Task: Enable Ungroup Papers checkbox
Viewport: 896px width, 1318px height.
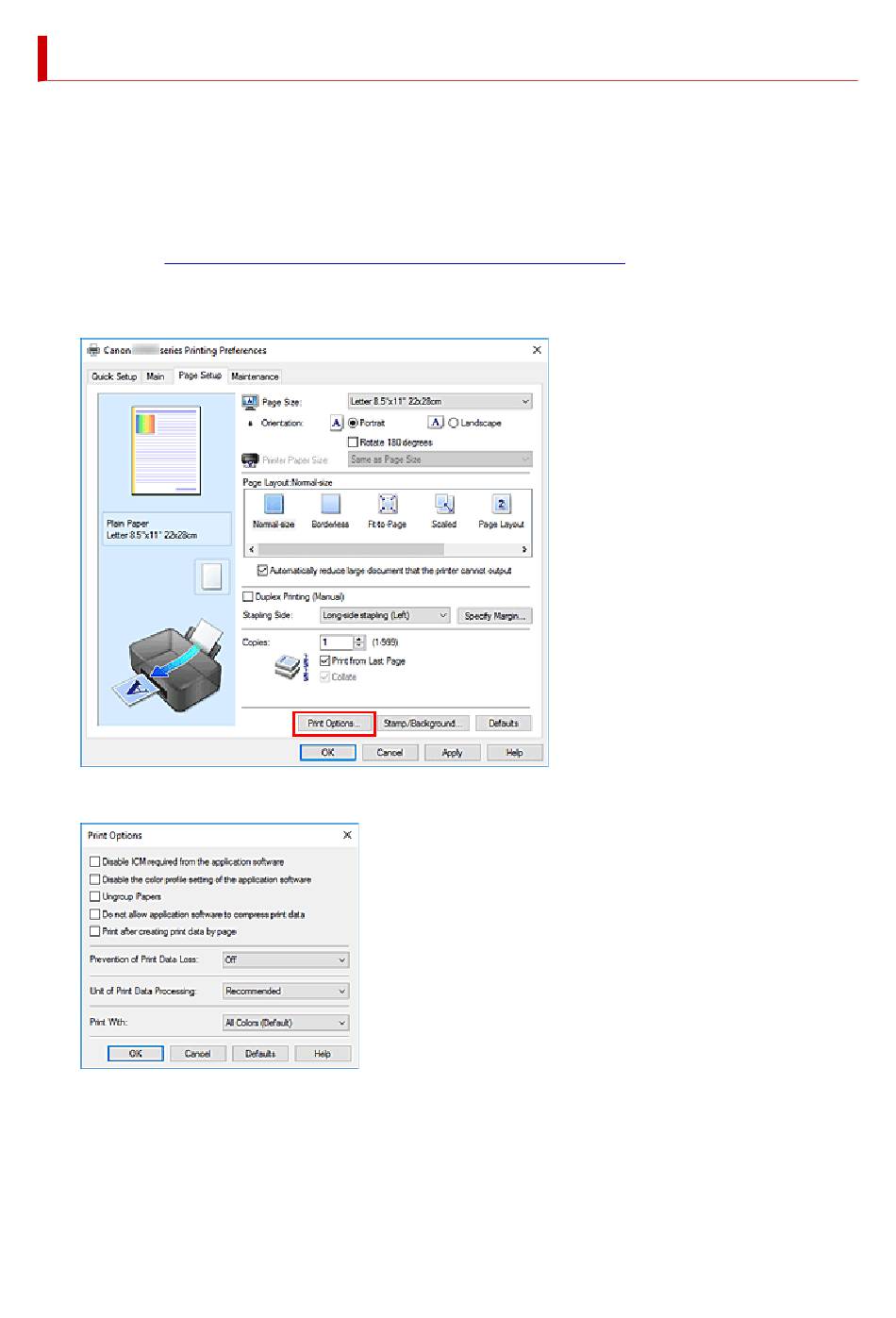Action: pos(95,897)
